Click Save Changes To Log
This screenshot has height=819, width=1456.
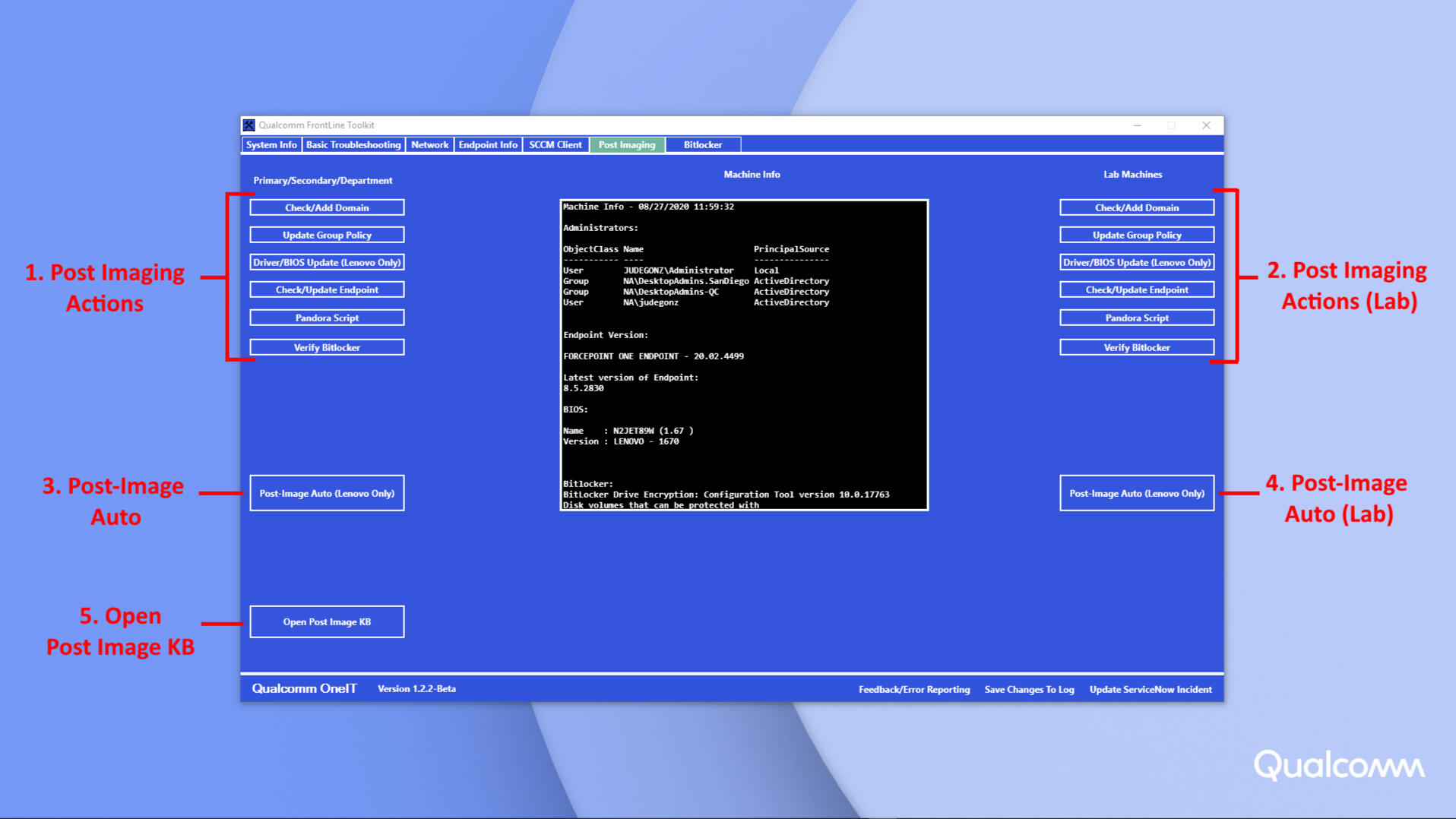(1029, 690)
